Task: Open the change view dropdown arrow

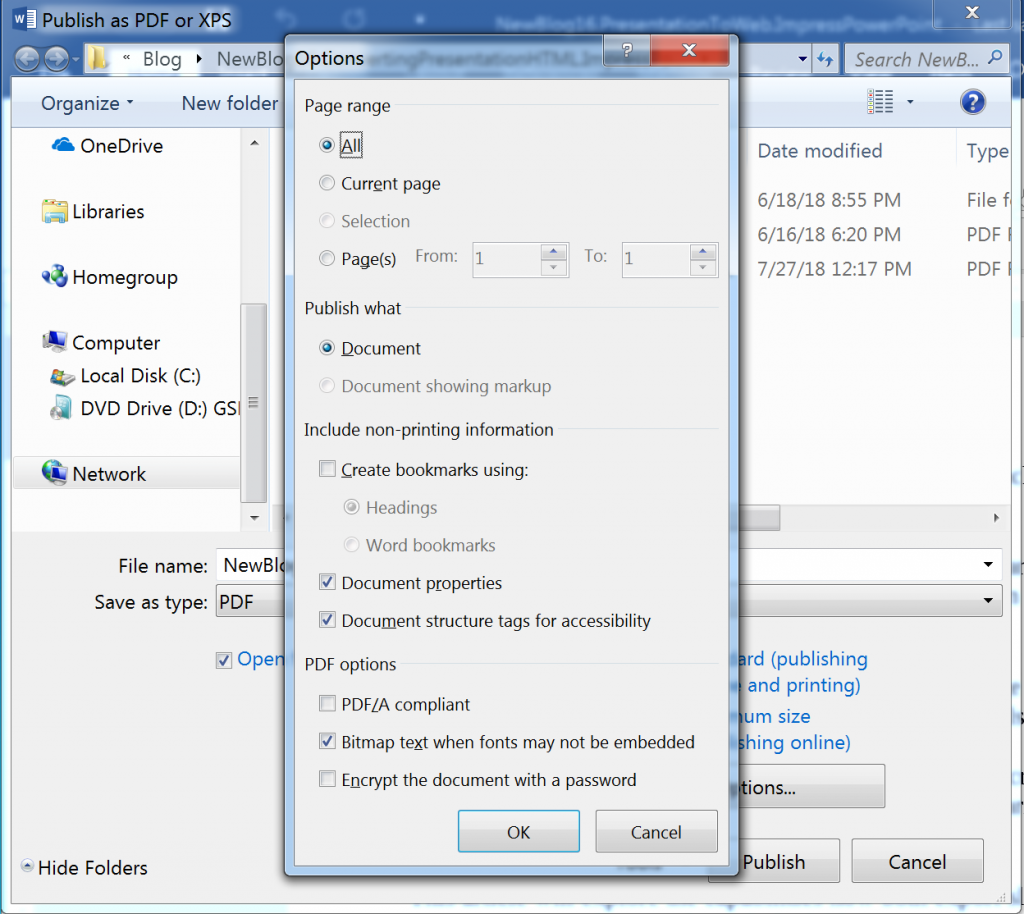Action: tap(909, 101)
